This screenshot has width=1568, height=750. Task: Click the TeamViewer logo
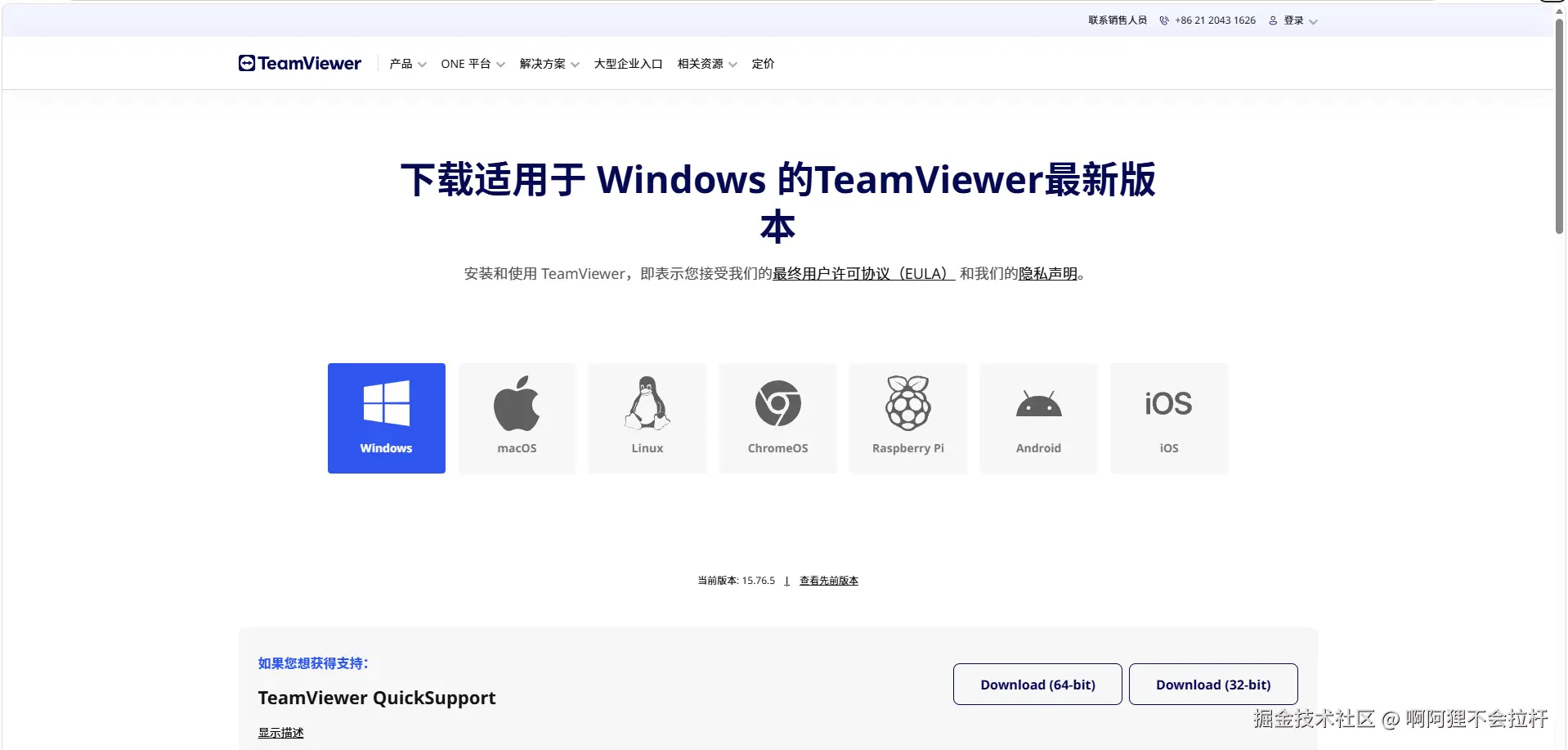click(299, 63)
